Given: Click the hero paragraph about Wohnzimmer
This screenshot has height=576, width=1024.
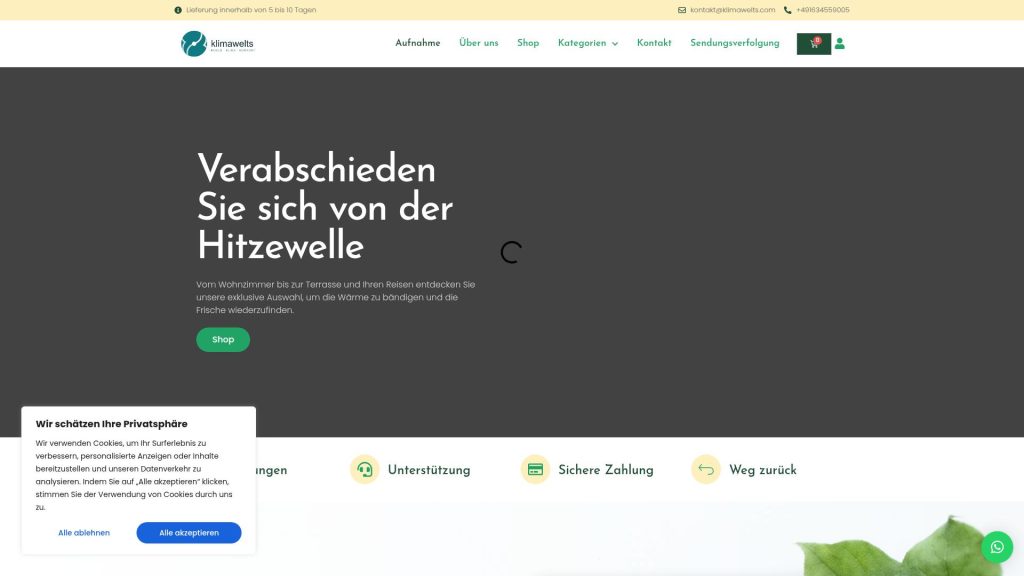Looking at the screenshot, I should (336, 297).
